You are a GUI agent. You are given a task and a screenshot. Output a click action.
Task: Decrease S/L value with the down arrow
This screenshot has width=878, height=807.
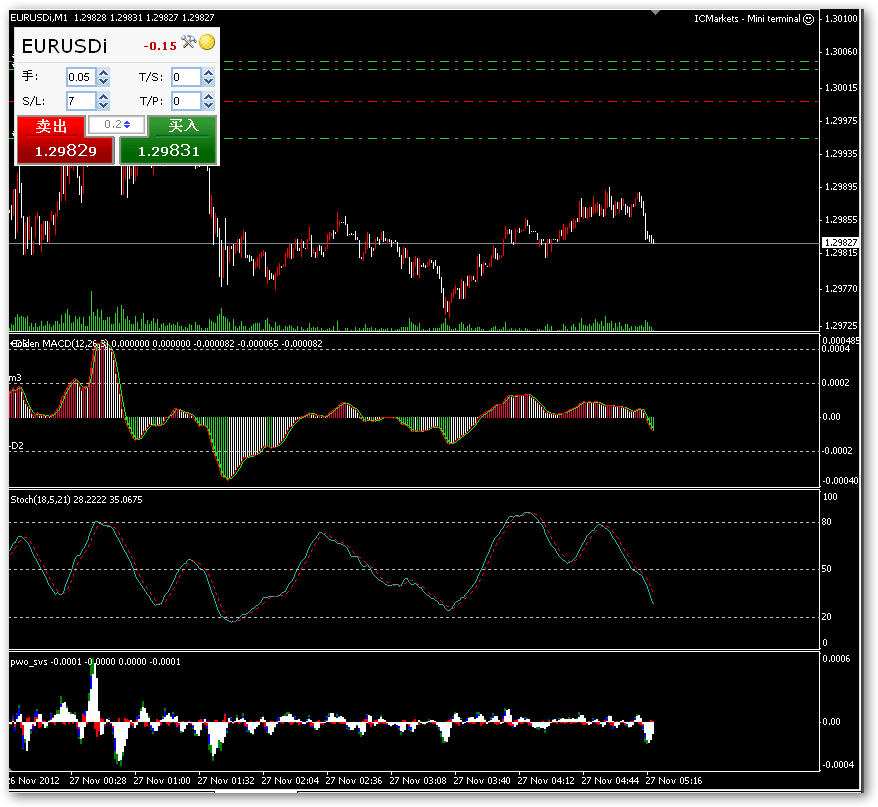coord(104,105)
